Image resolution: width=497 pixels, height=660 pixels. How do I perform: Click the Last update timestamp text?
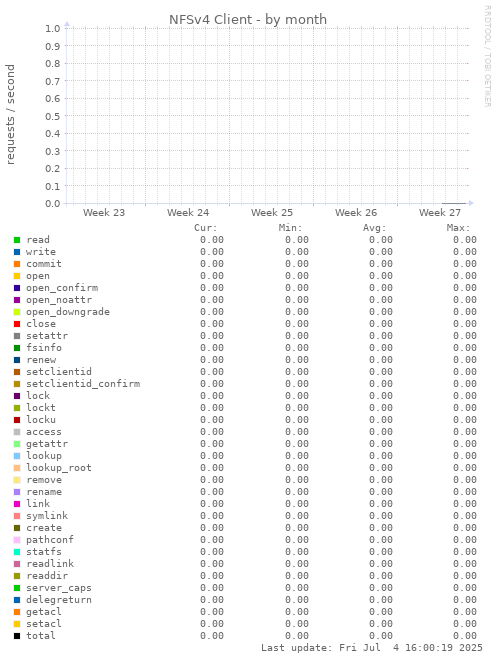372,648
